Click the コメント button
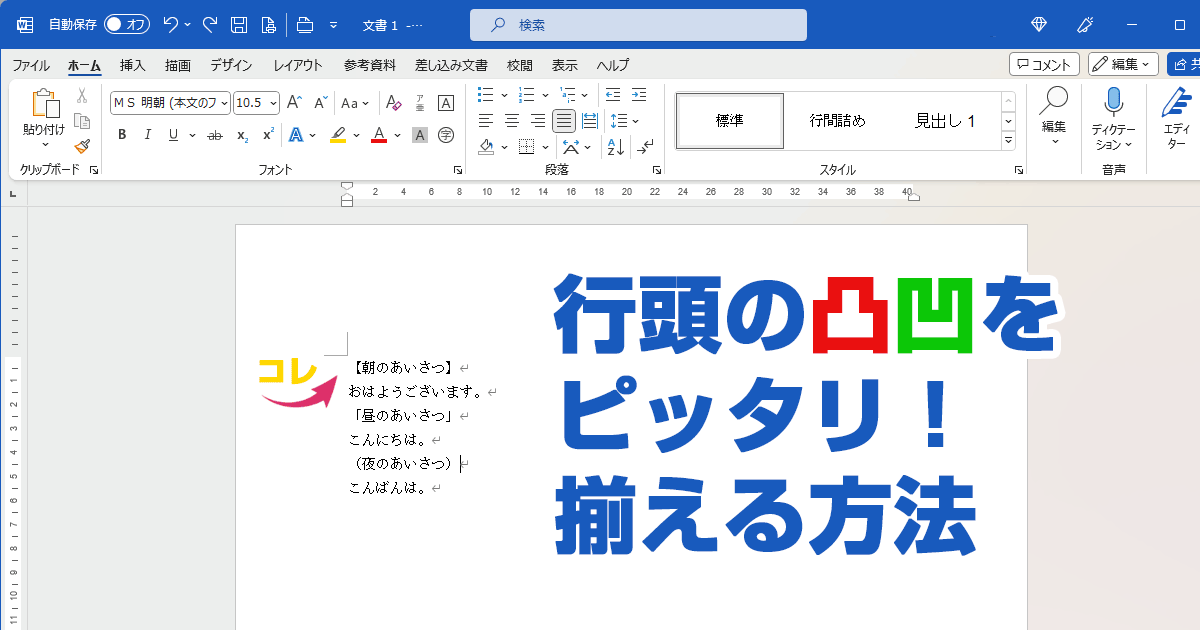1200x630 pixels. (x=1046, y=64)
